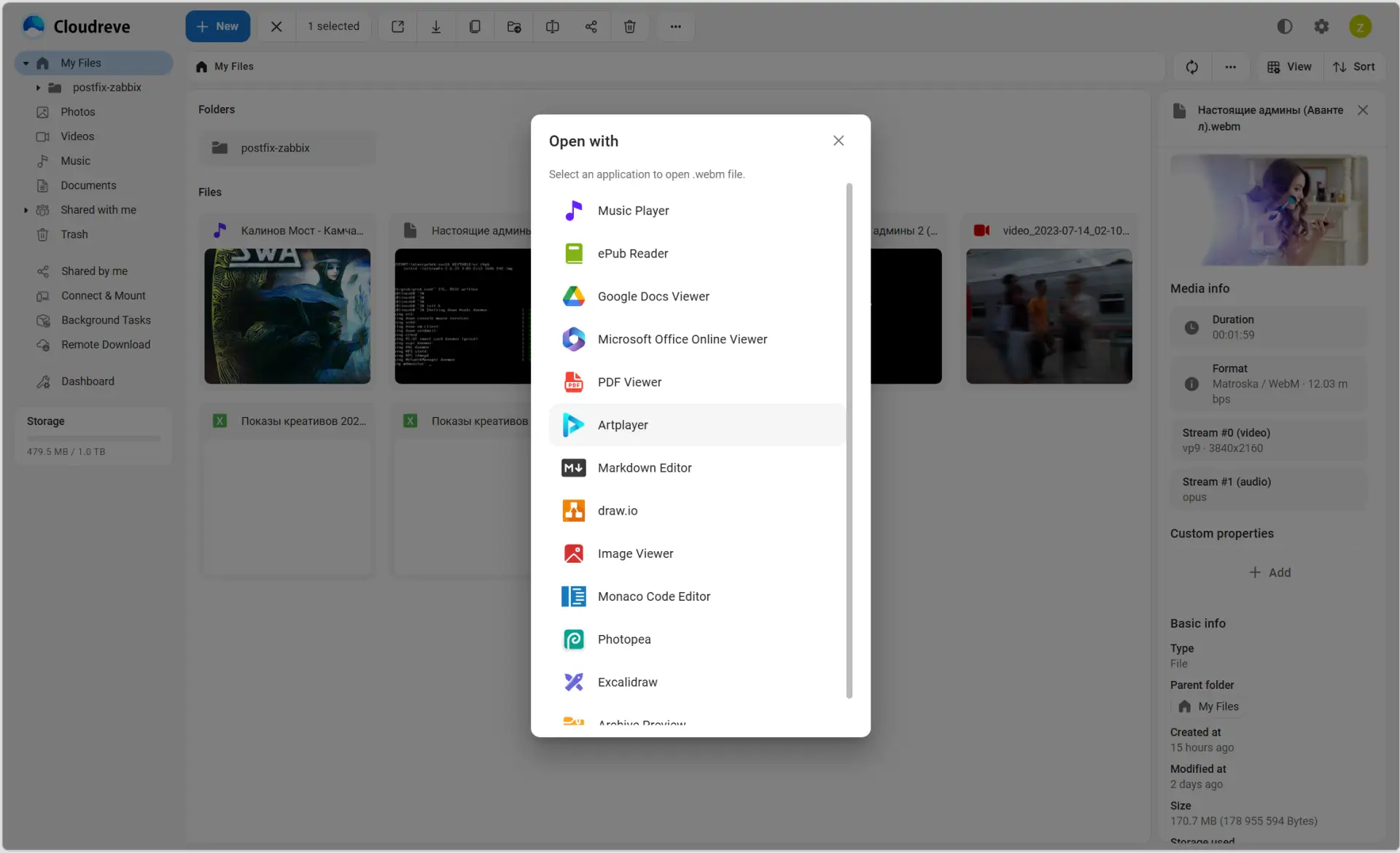
Task: Choose ePub Reader from the list
Action: 697,254
